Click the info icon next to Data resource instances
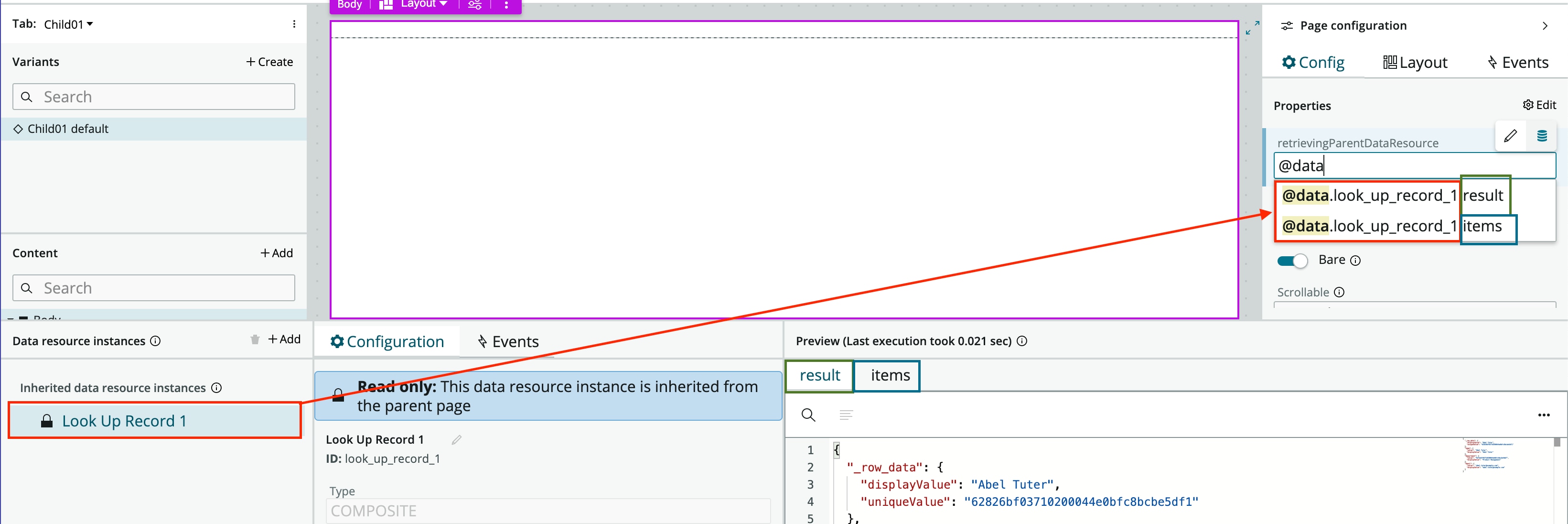 pos(156,340)
